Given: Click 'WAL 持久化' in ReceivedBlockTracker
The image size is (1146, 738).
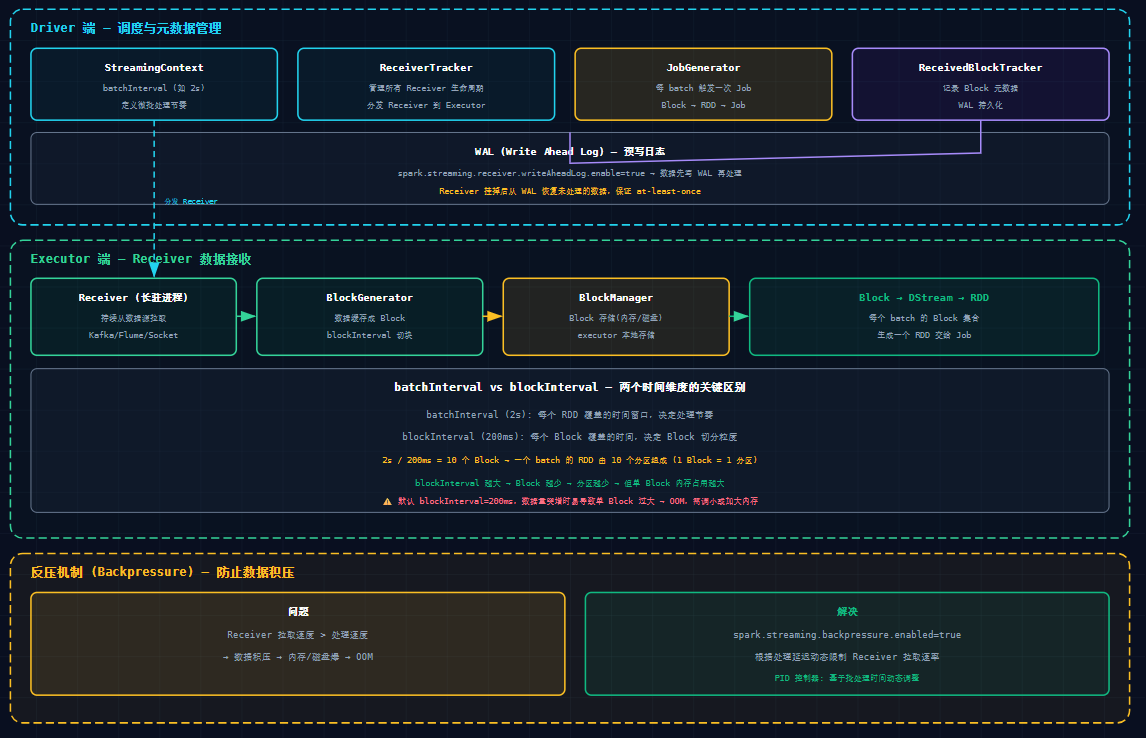Looking at the screenshot, I should tap(980, 105).
